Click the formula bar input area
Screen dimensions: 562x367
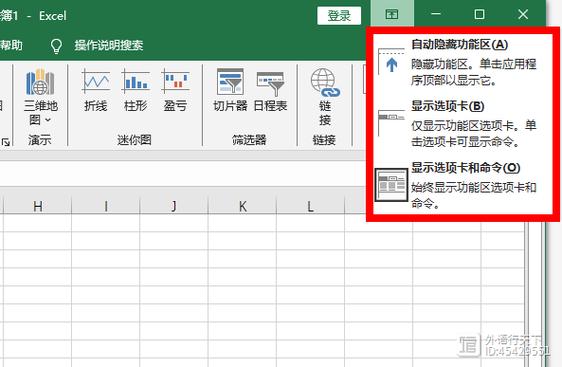[x=183, y=173]
